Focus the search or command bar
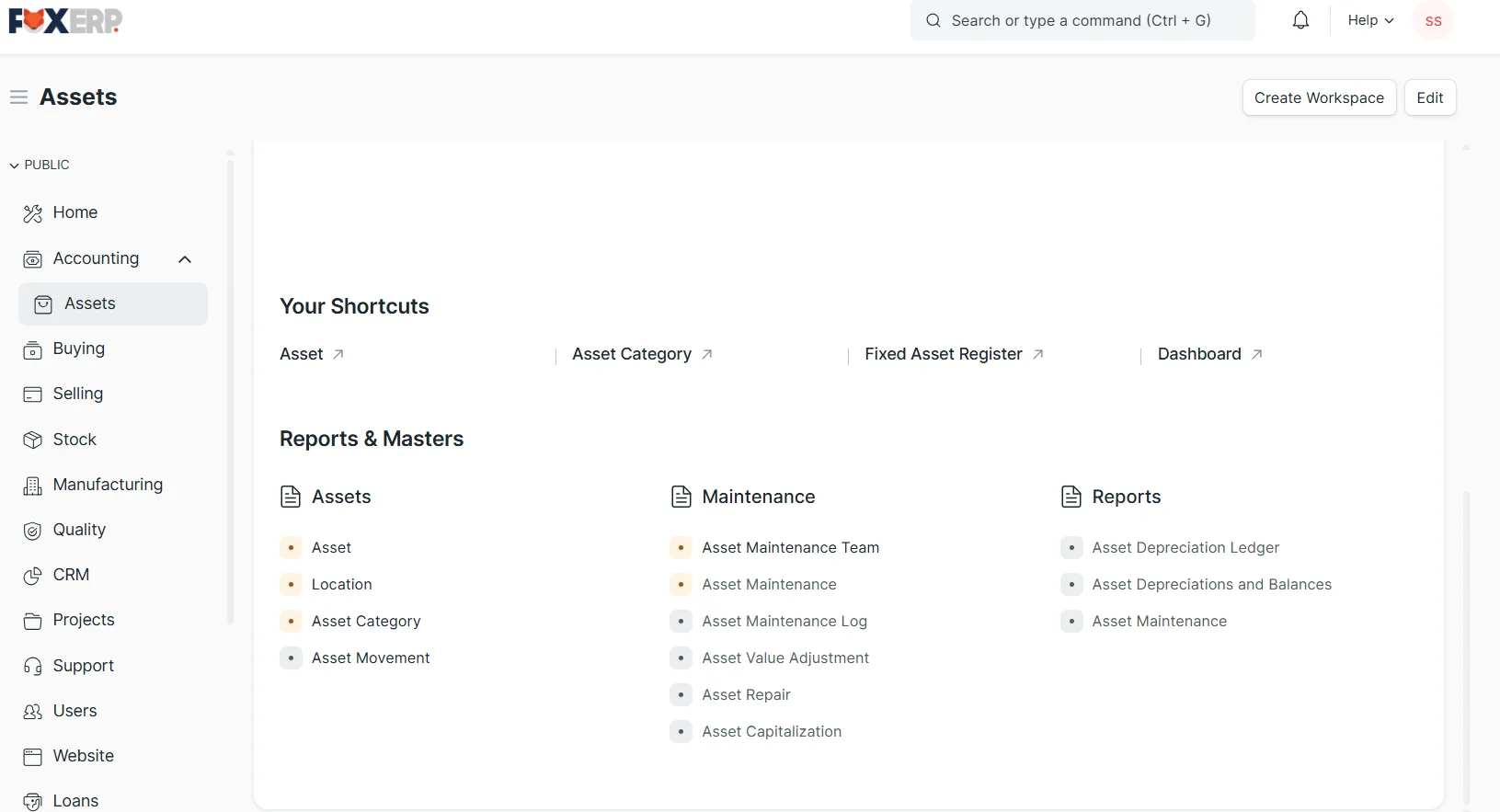1500x812 pixels. pyautogui.click(x=1082, y=20)
